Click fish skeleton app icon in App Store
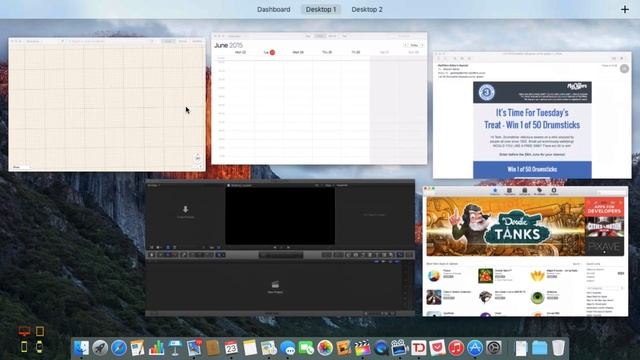 coord(485,297)
